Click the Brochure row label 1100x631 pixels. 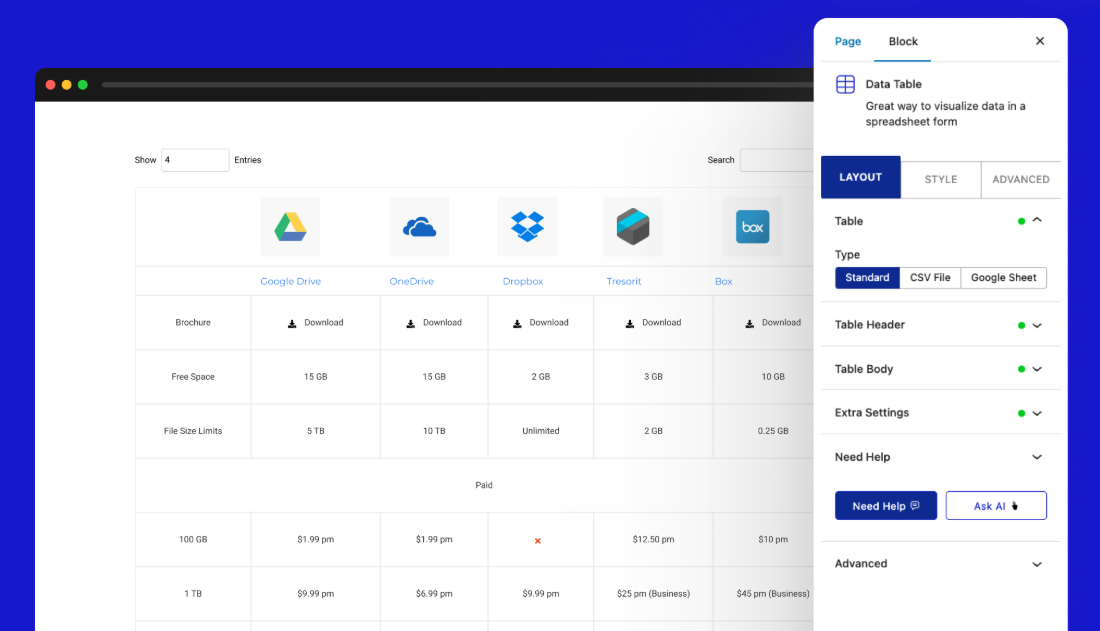pyautogui.click(x=193, y=323)
